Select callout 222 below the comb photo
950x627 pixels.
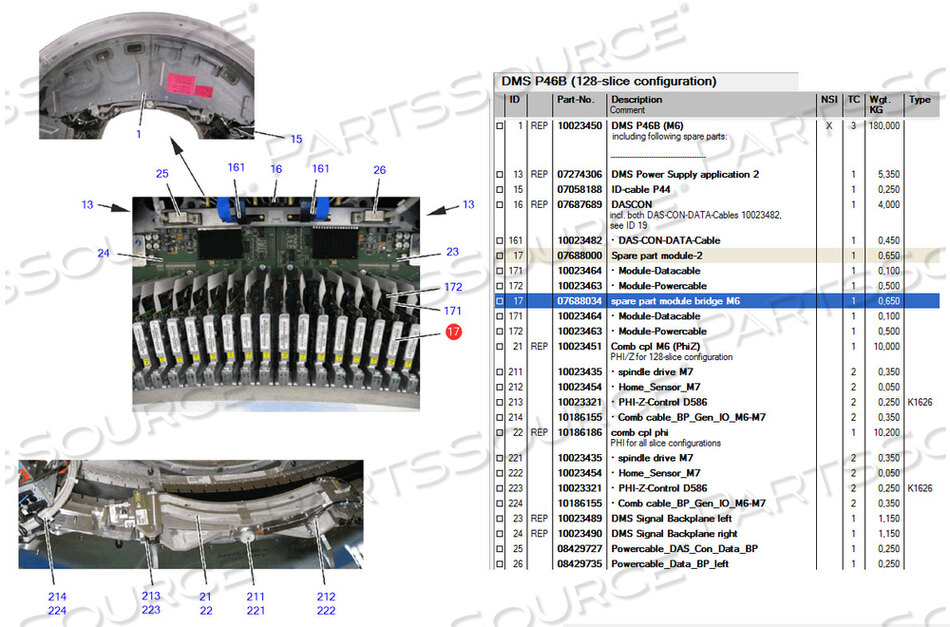click(326, 611)
